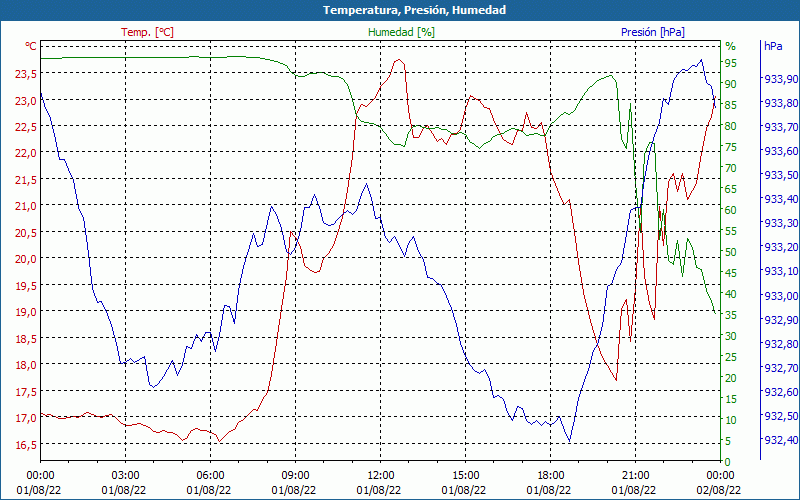Click temperature axis value '22,5'

click(x=26, y=127)
